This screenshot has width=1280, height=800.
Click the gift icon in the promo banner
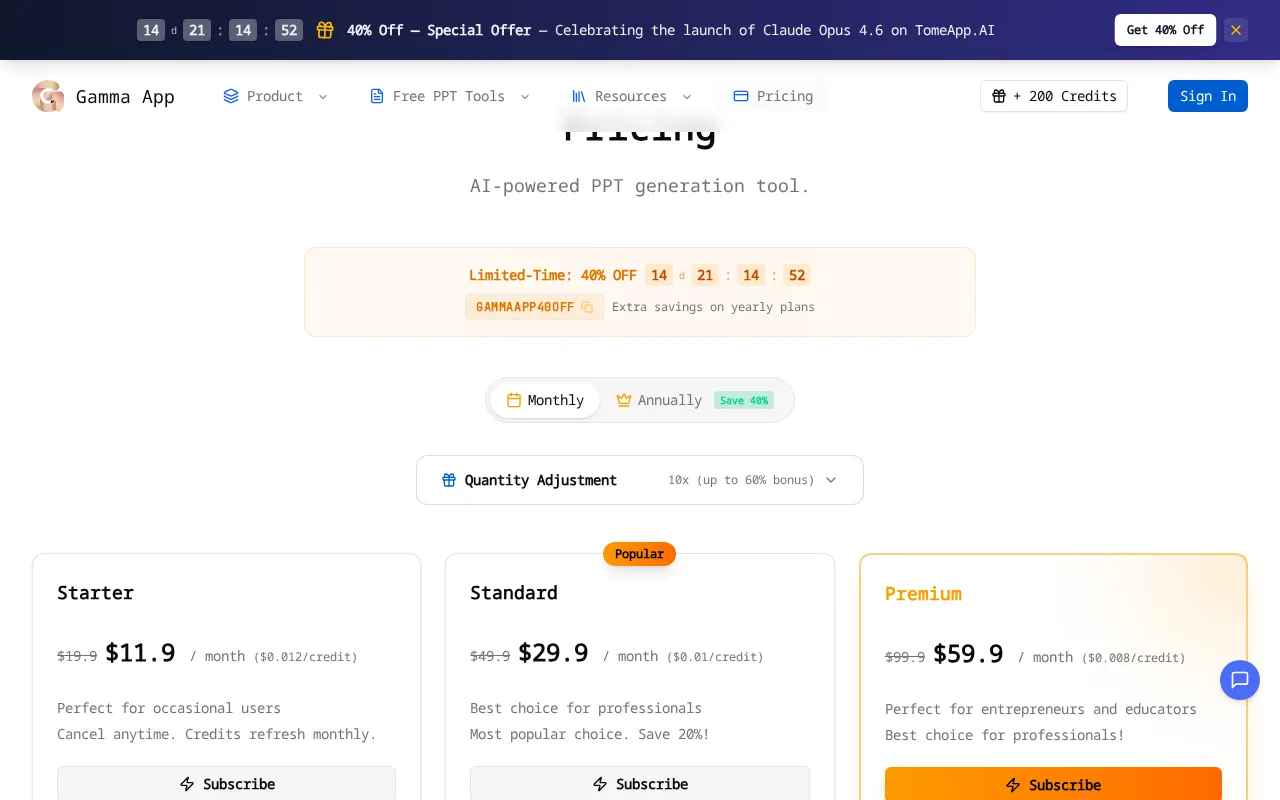(x=325, y=30)
